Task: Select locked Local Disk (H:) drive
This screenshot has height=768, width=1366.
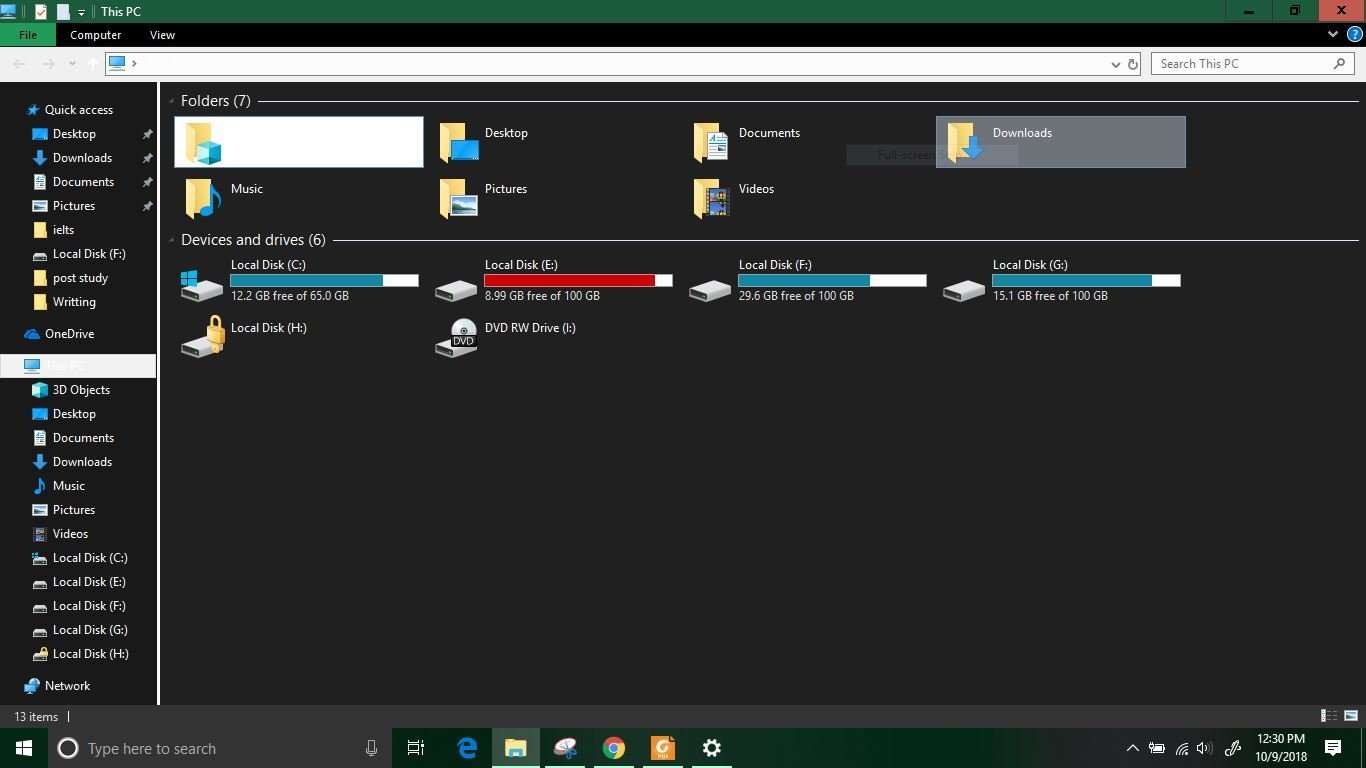Action: pos(299,337)
